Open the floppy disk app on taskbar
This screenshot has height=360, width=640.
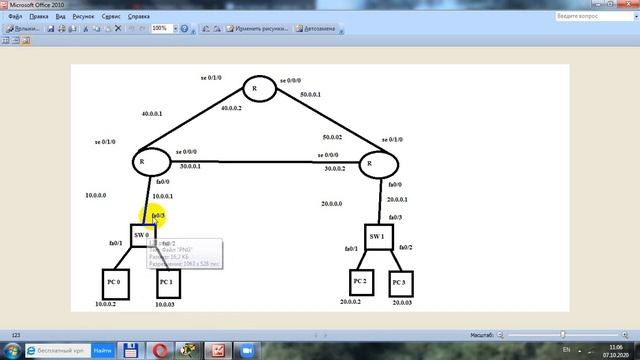pyautogui.click(x=131, y=351)
